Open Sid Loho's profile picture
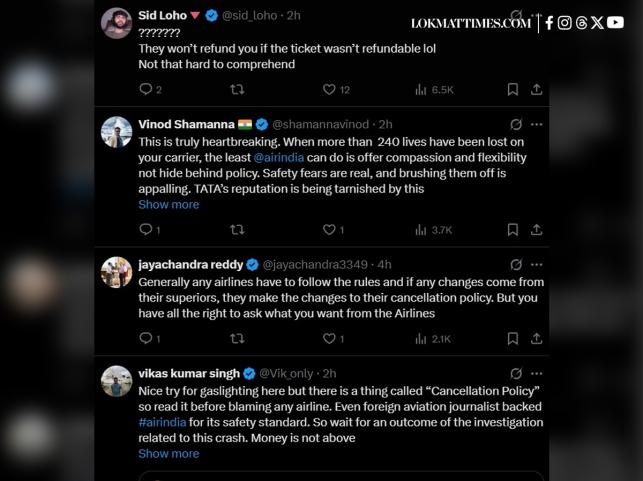 click(117, 22)
